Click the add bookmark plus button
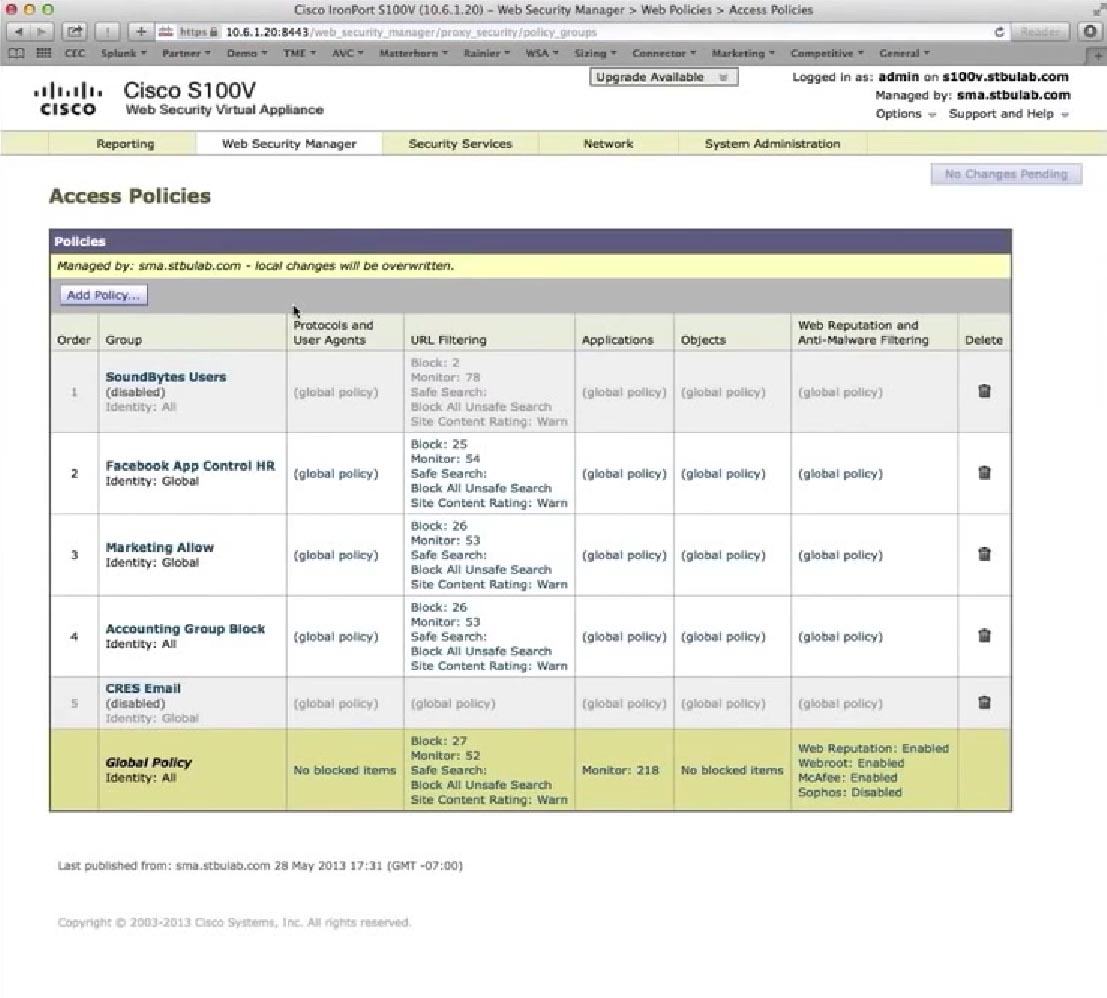Image resolution: width=1107 pixels, height=998 pixels. 140,32
